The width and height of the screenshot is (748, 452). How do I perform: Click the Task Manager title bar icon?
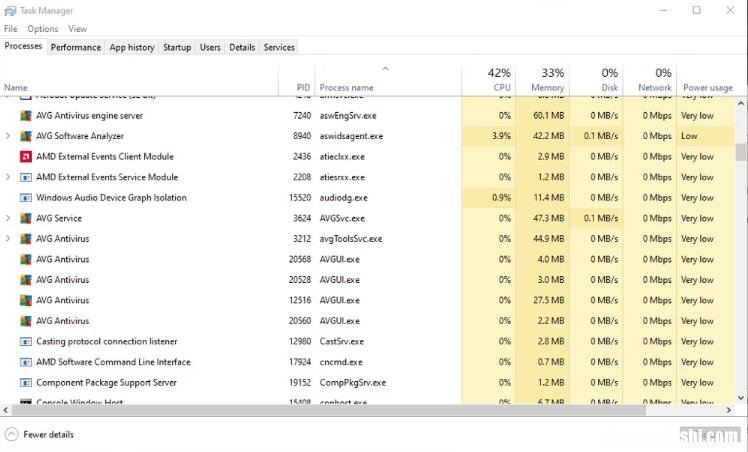pyautogui.click(x=10, y=10)
